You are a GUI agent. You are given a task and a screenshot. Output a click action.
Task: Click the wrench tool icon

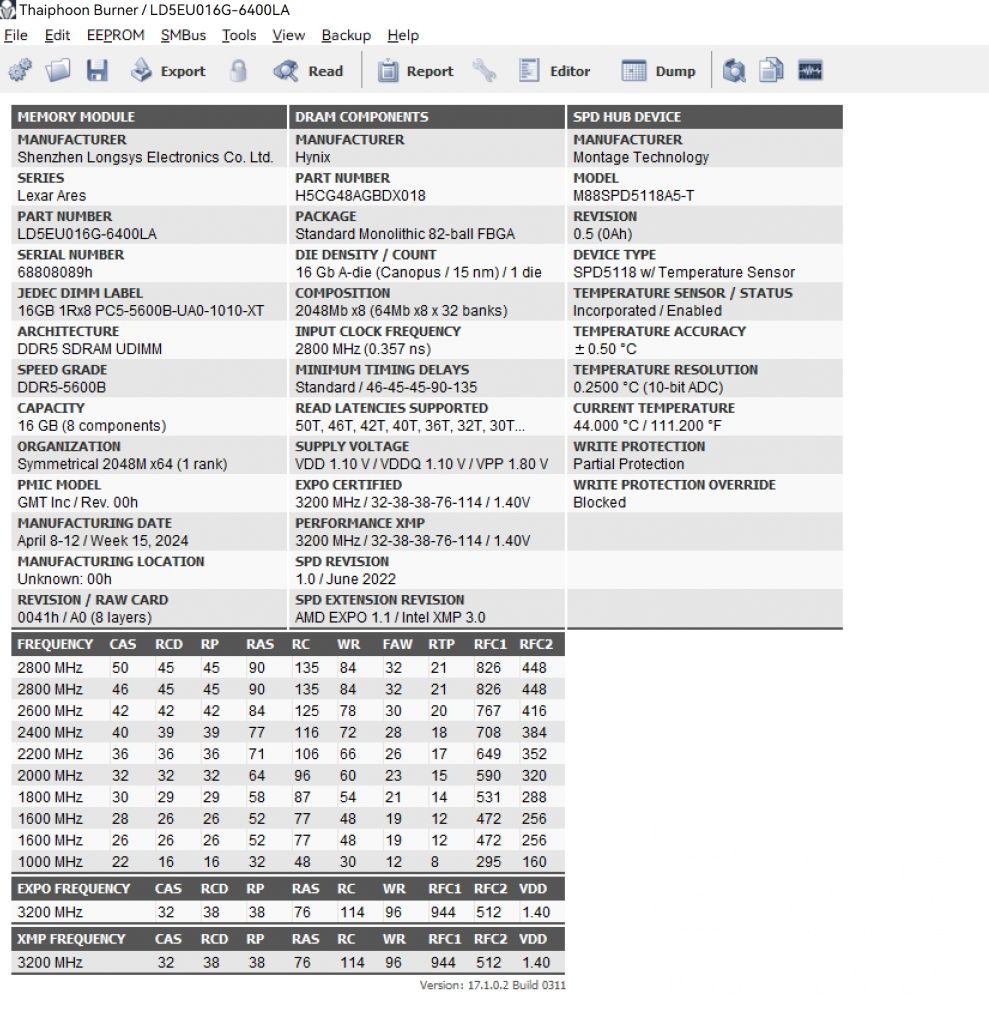[484, 71]
